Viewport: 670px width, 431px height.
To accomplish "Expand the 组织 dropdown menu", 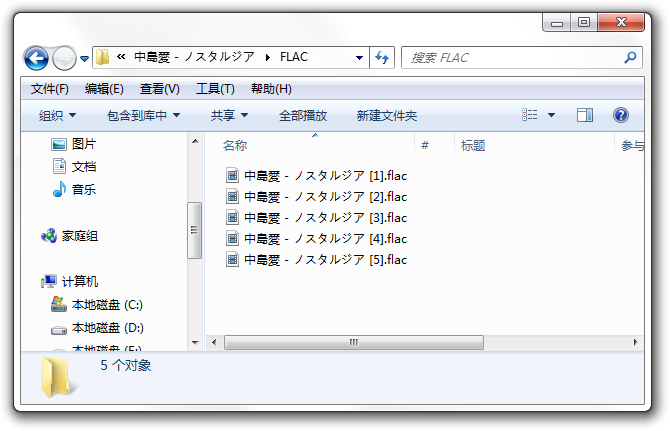I will tap(58, 116).
